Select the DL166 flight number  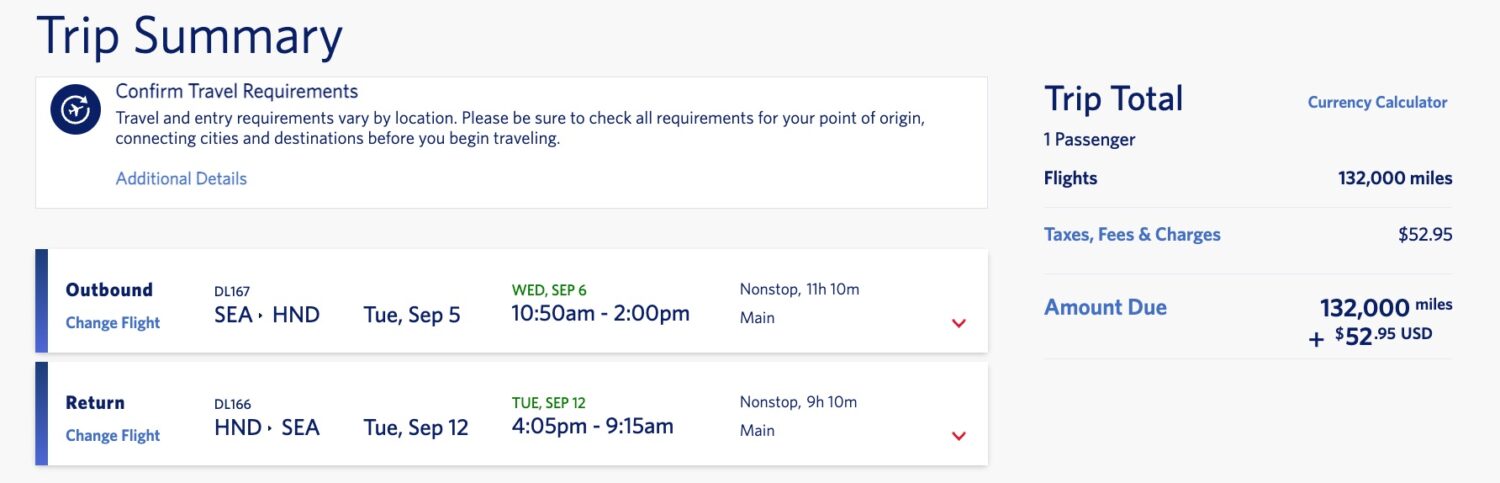(232, 405)
